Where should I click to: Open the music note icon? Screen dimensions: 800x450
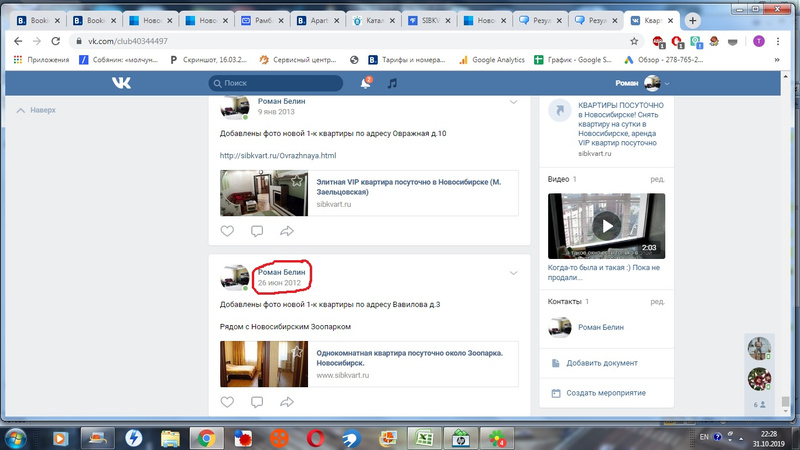pyautogui.click(x=393, y=83)
